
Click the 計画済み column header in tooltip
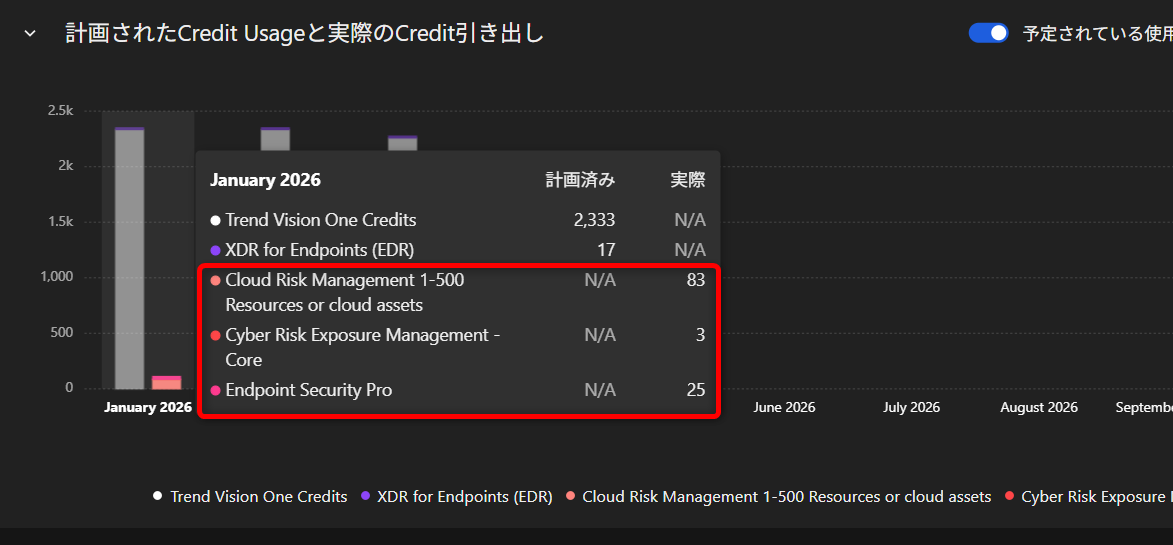(x=581, y=180)
